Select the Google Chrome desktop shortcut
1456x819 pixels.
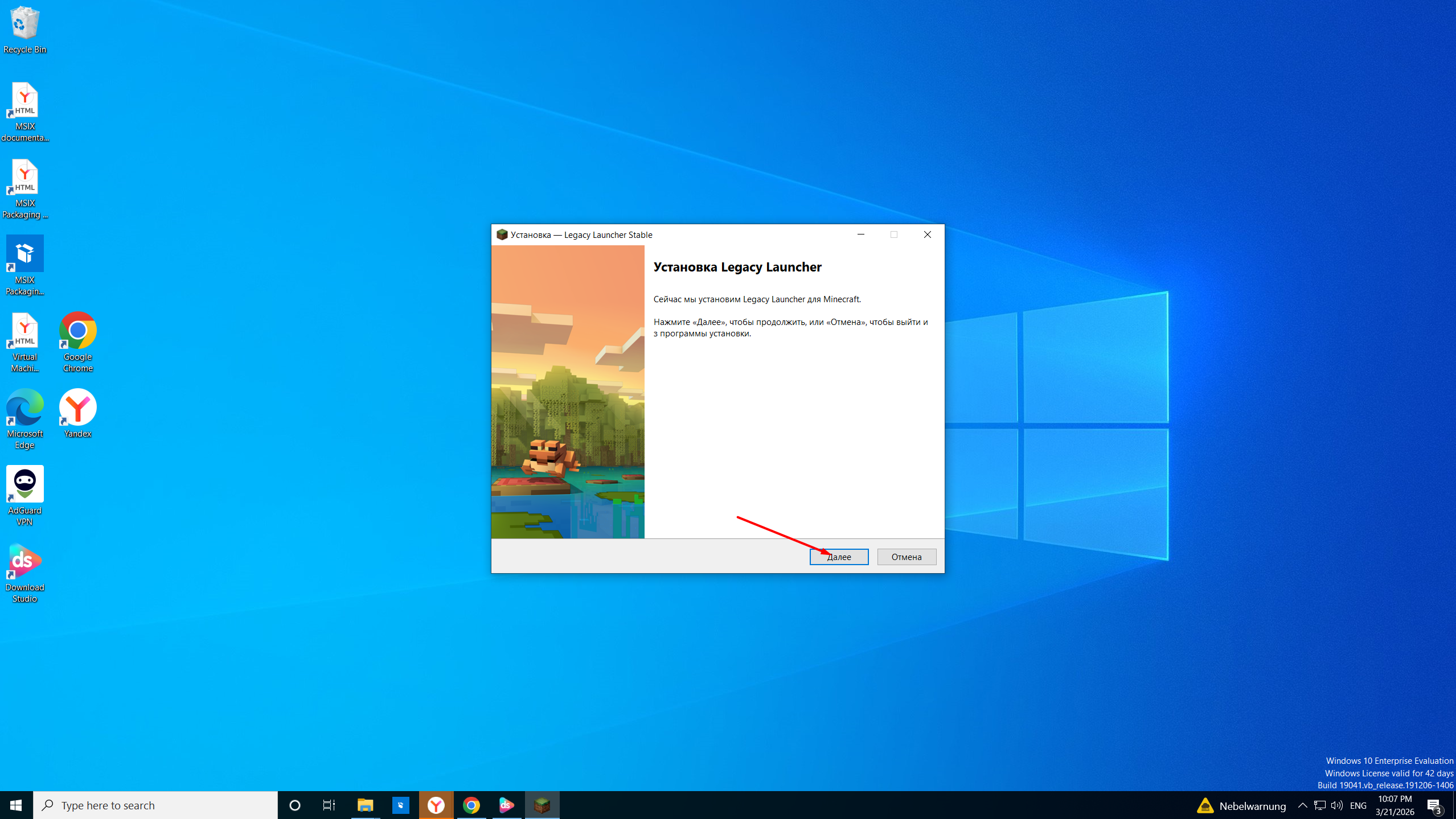[78, 341]
